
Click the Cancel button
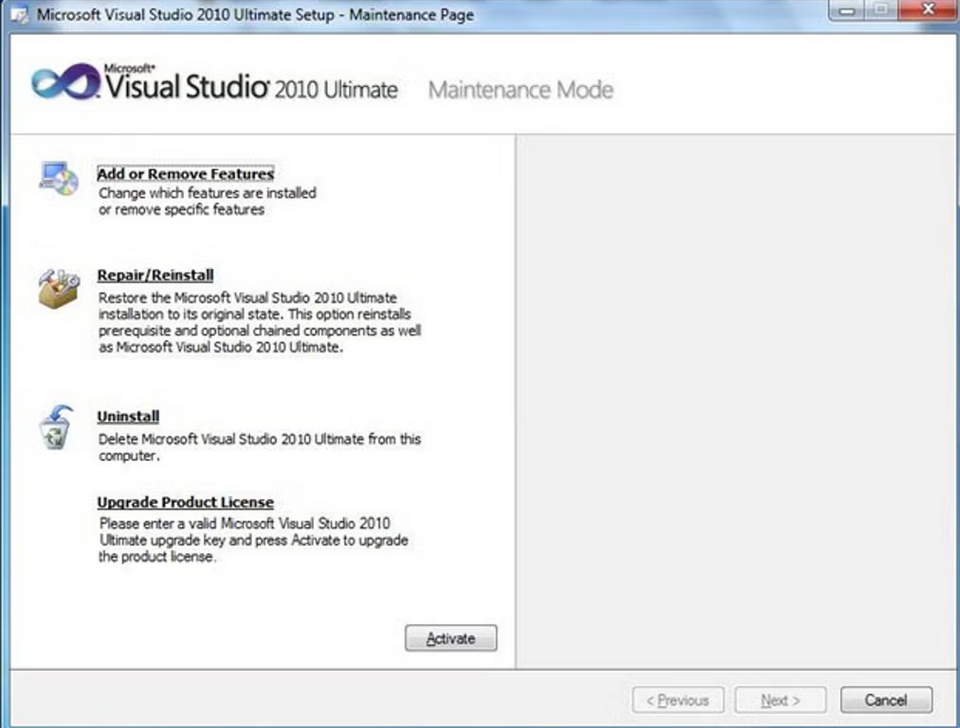click(886, 700)
